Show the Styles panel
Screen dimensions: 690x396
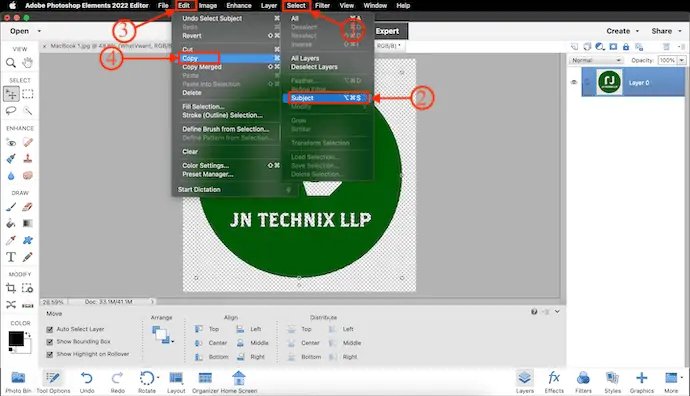tap(613, 382)
